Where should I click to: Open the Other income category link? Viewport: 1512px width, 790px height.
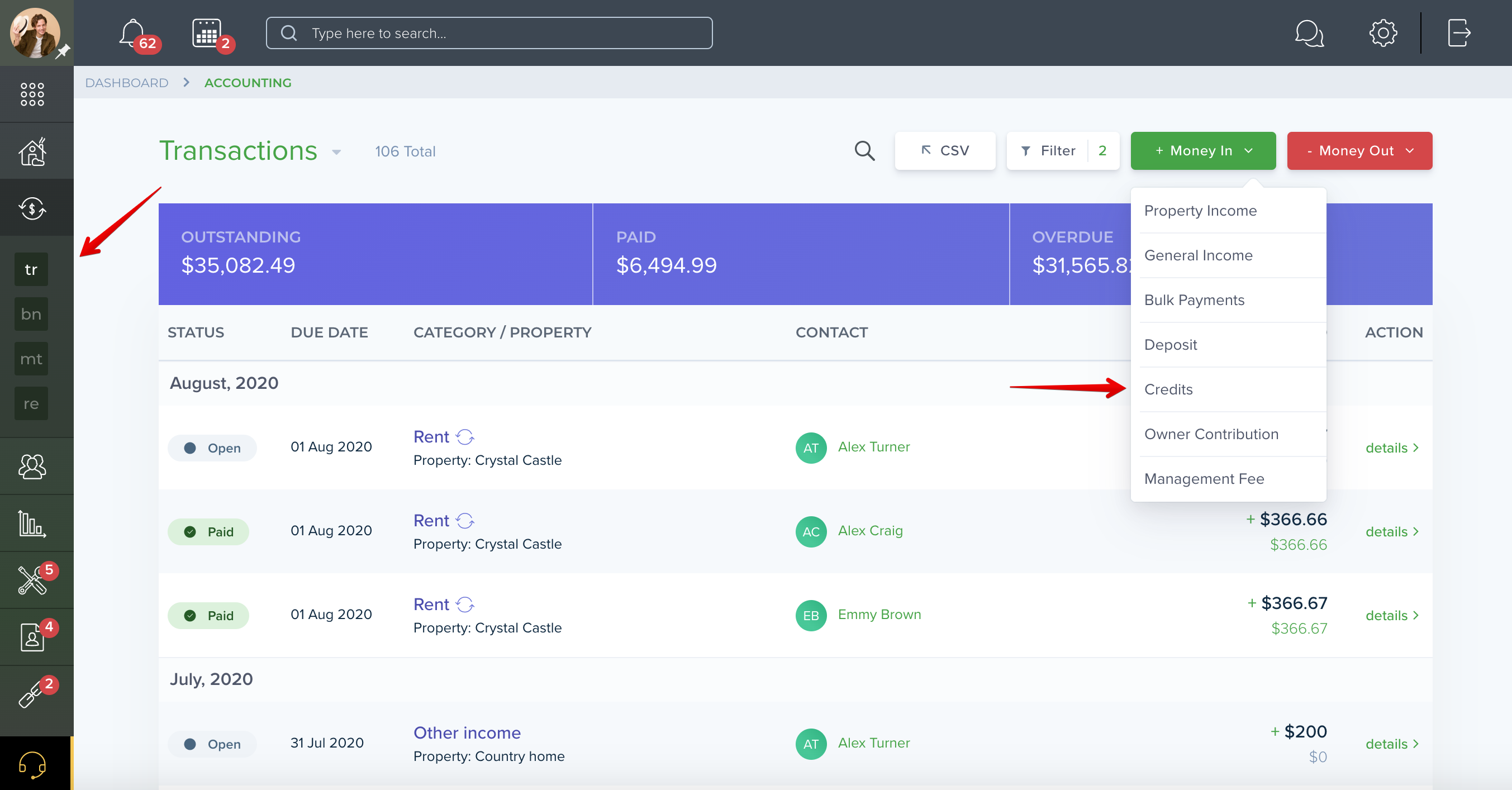coord(467,733)
